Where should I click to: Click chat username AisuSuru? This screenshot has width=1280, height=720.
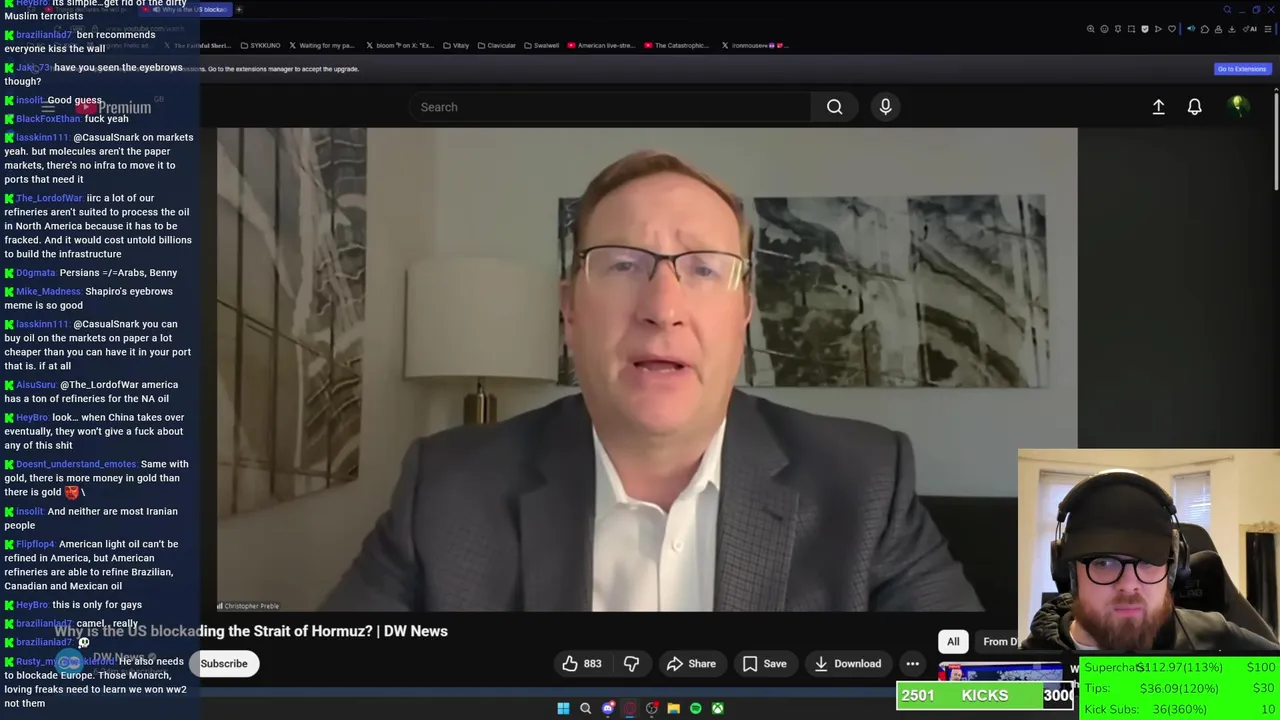pyautogui.click(x=36, y=385)
